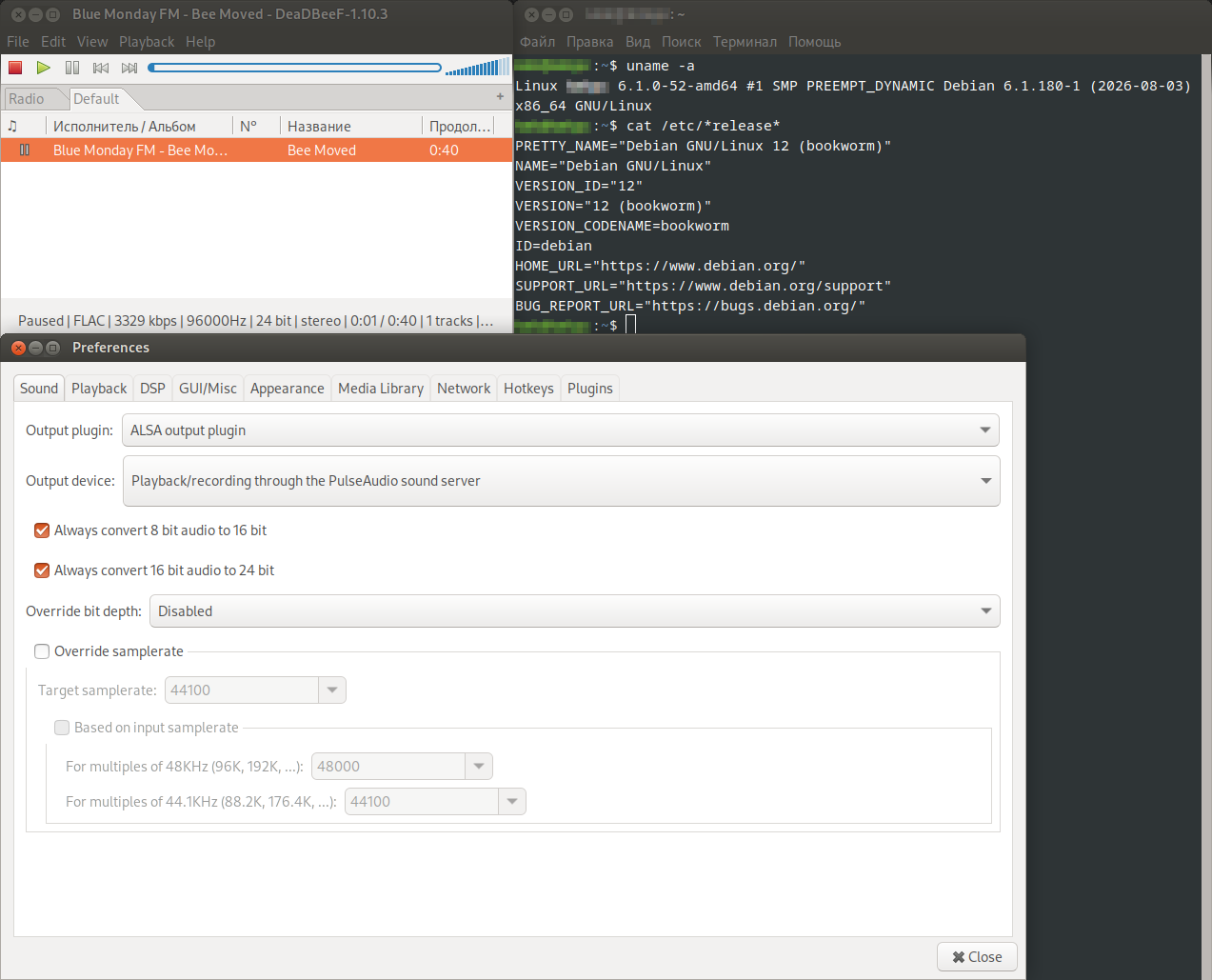Skip to the previous track

tap(101, 68)
